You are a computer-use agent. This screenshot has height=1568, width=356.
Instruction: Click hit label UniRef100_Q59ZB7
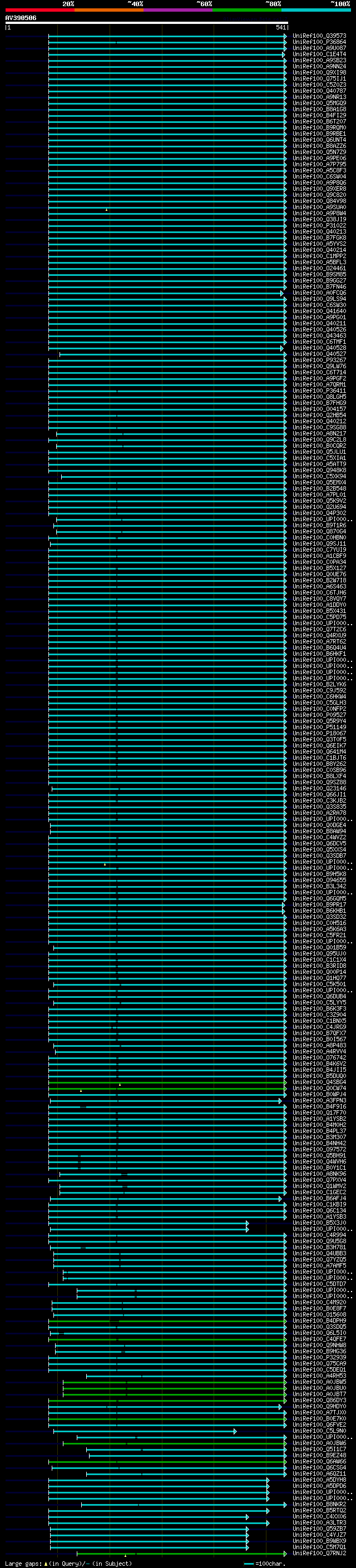(319, 1529)
